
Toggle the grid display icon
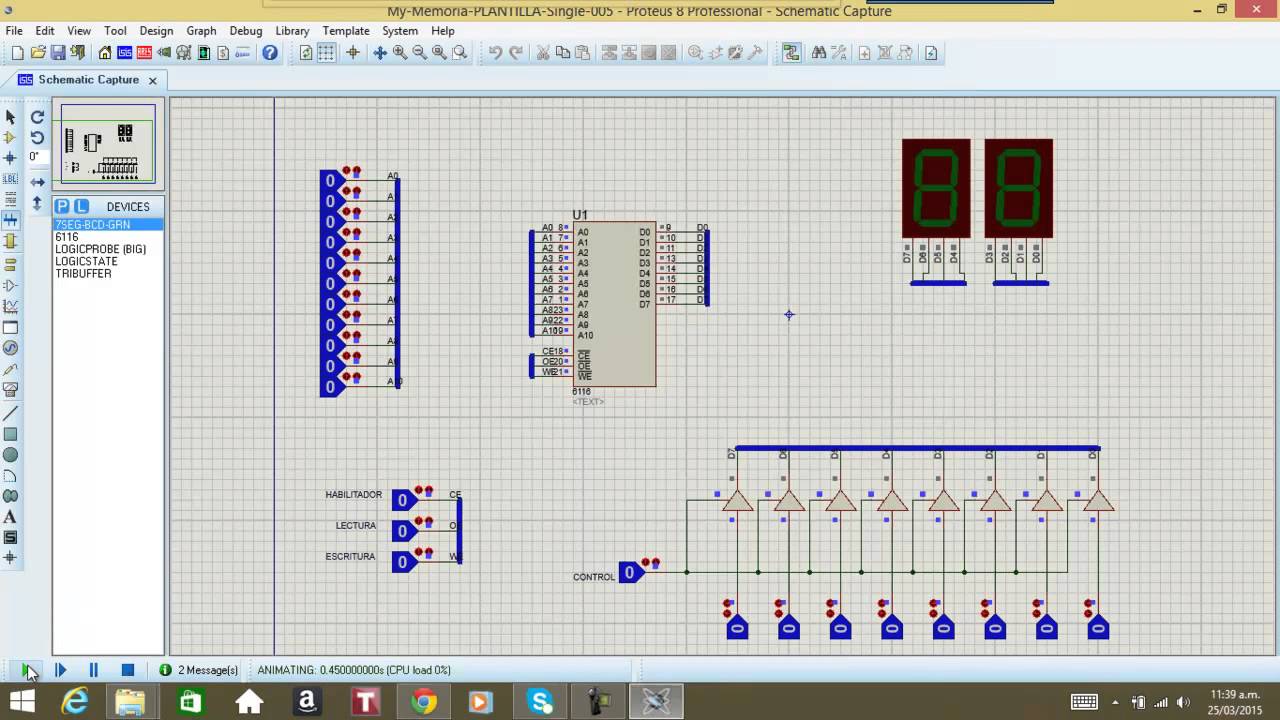326,52
